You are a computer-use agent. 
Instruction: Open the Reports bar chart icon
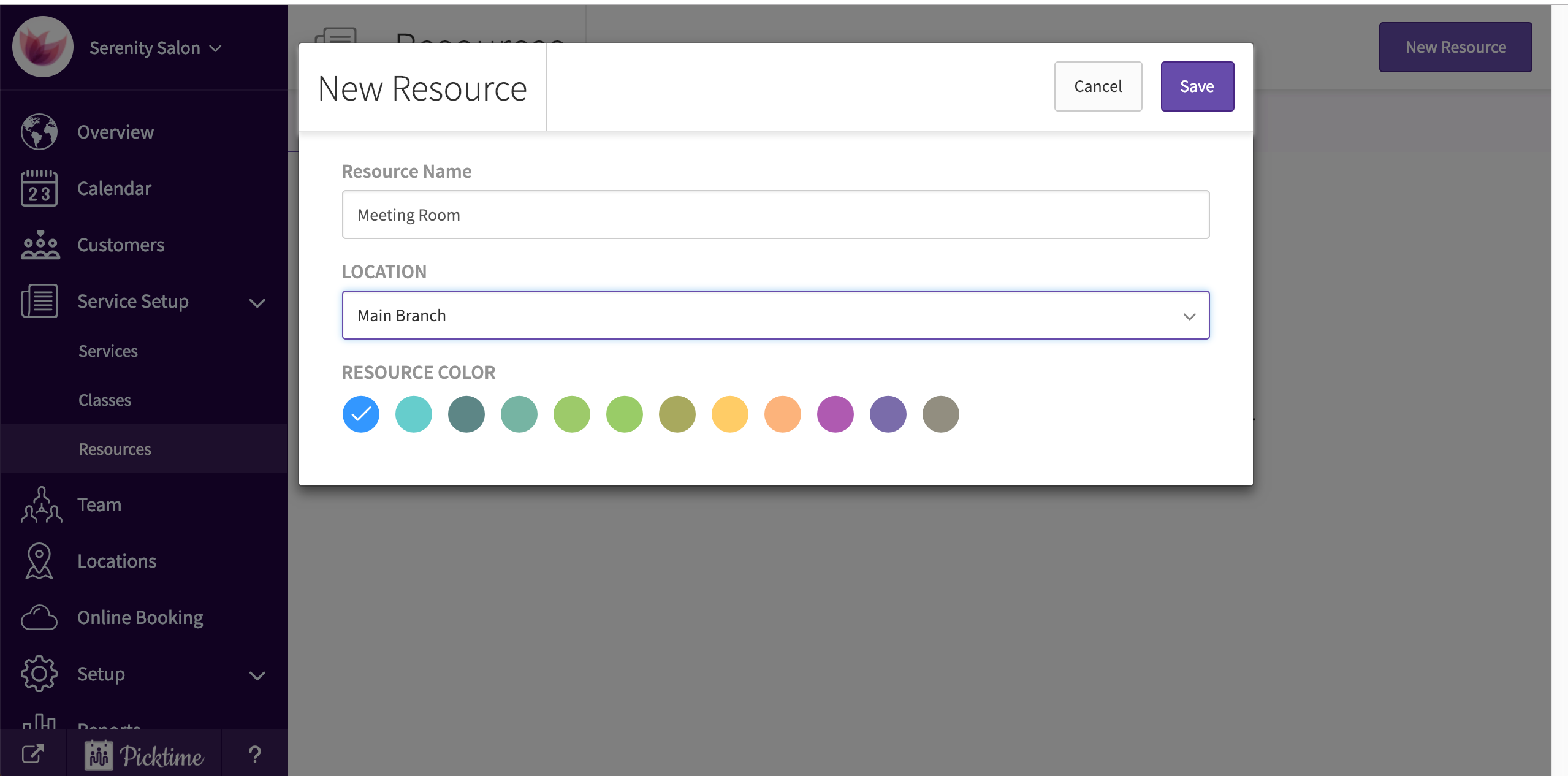(39, 723)
